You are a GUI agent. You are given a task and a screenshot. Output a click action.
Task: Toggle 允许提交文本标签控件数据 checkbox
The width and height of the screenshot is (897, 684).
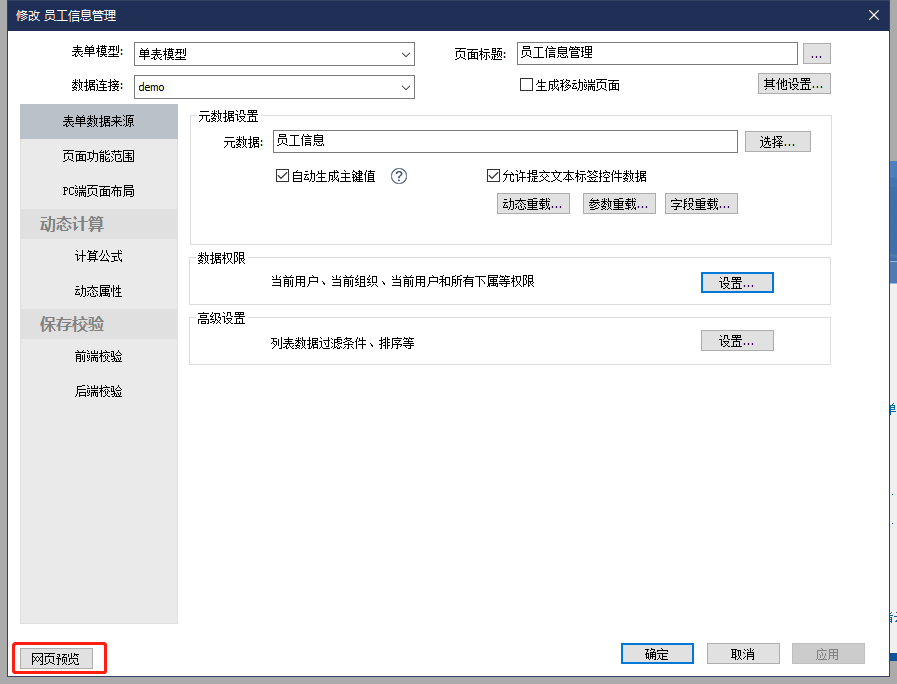493,176
